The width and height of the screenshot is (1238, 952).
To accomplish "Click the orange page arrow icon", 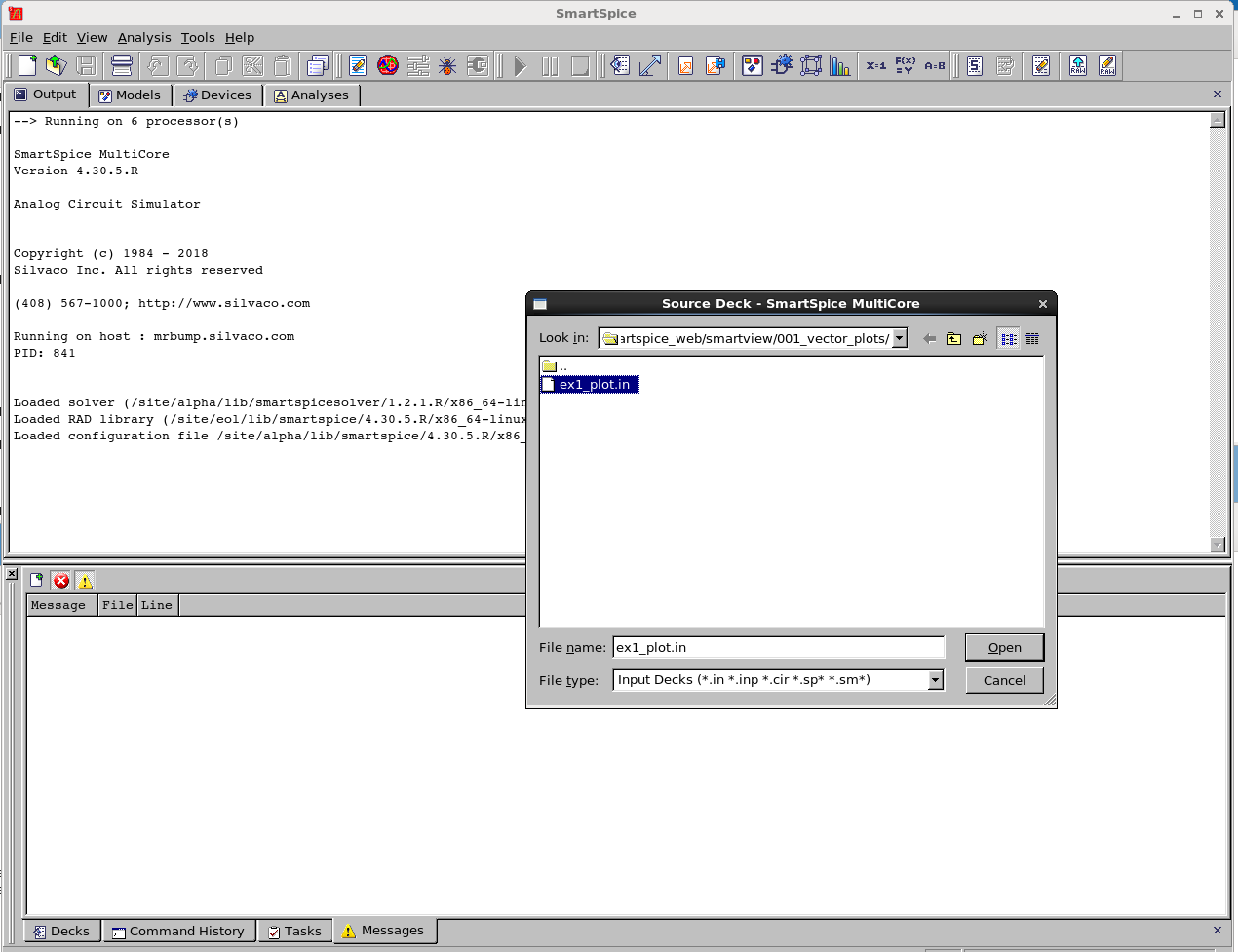I will point(686,65).
